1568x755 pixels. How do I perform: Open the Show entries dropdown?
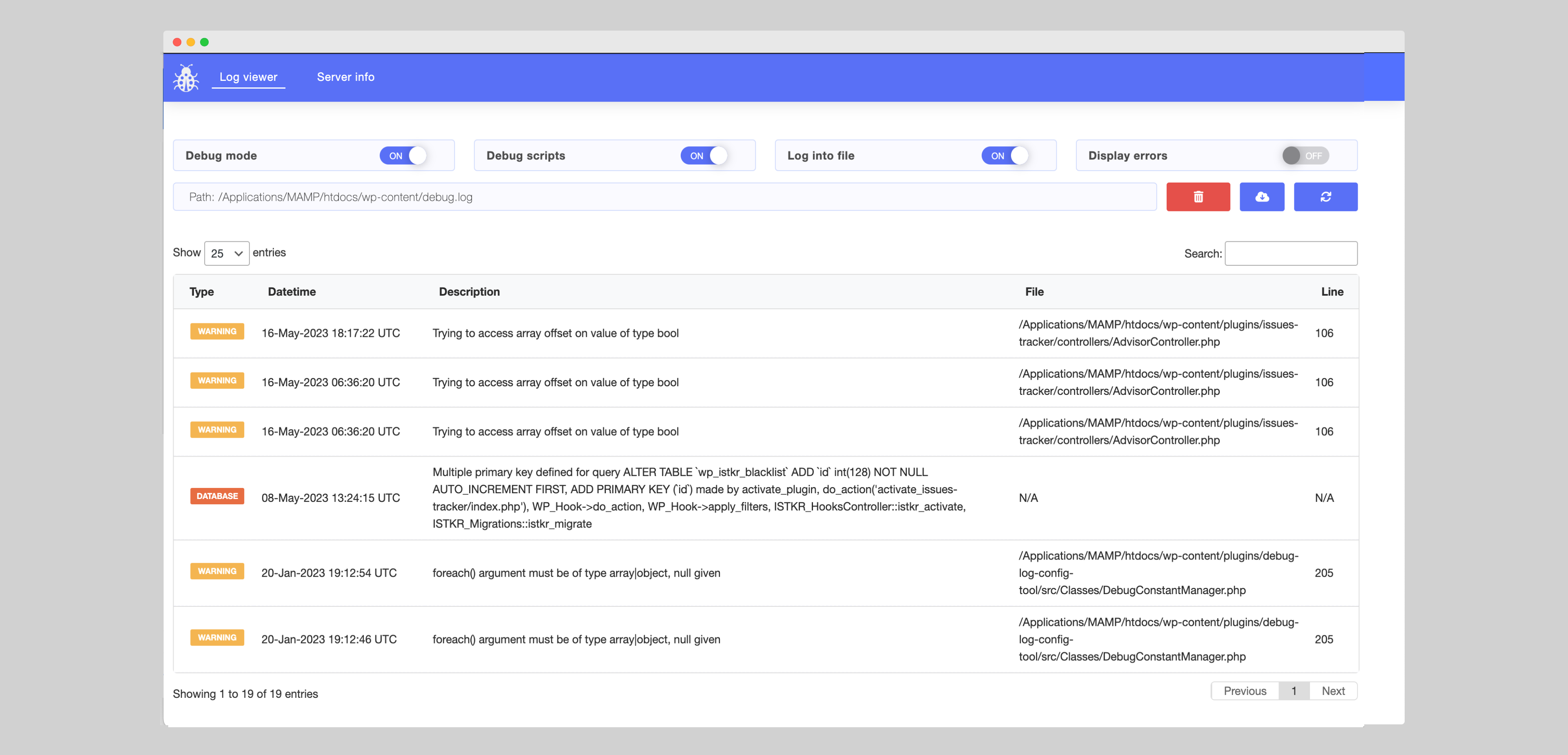[227, 253]
